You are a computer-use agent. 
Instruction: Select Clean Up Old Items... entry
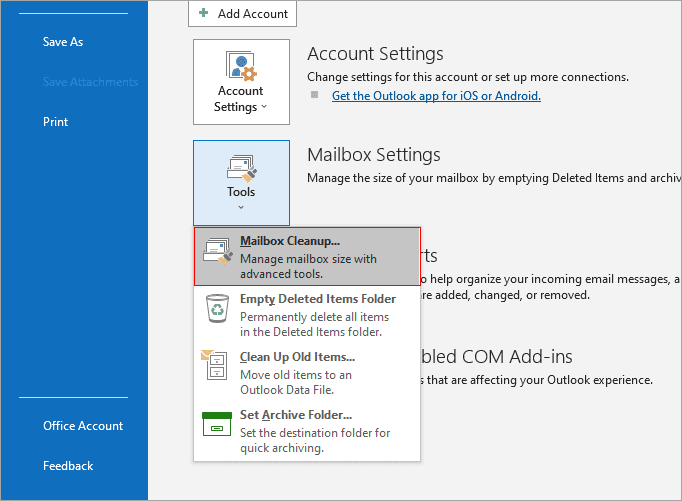pyautogui.click(x=307, y=373)
